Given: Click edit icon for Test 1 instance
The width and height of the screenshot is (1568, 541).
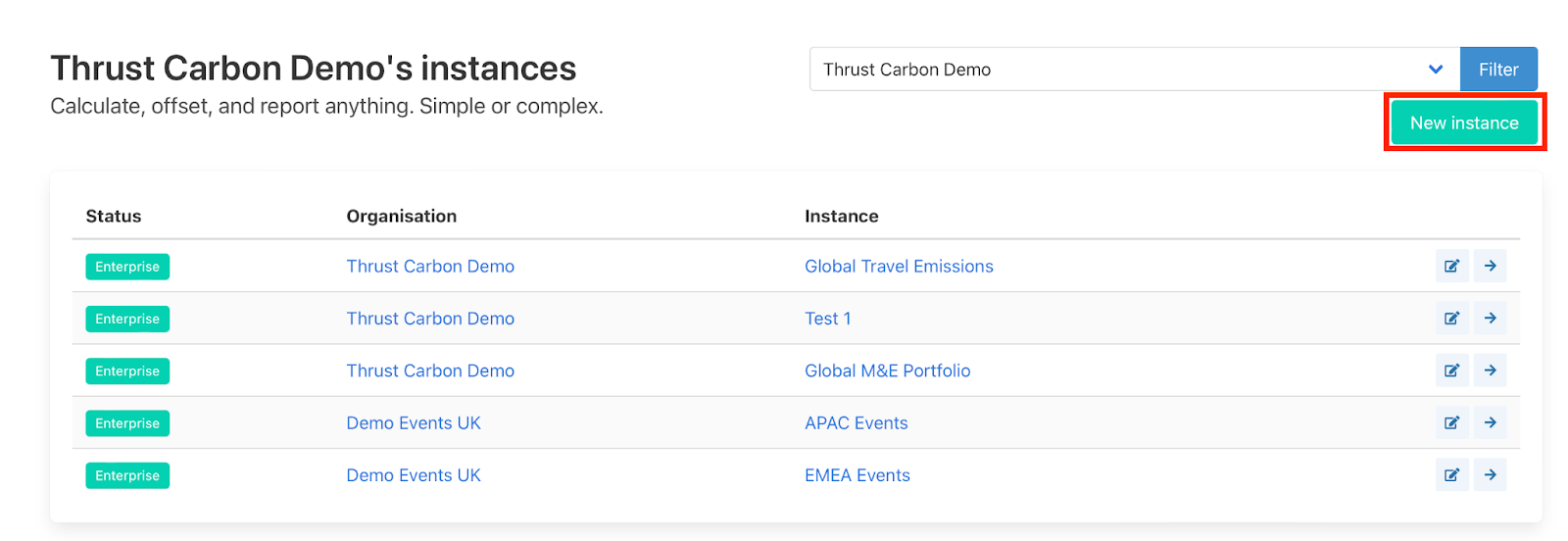Looking at the screenshot, I should [1451, 319].
